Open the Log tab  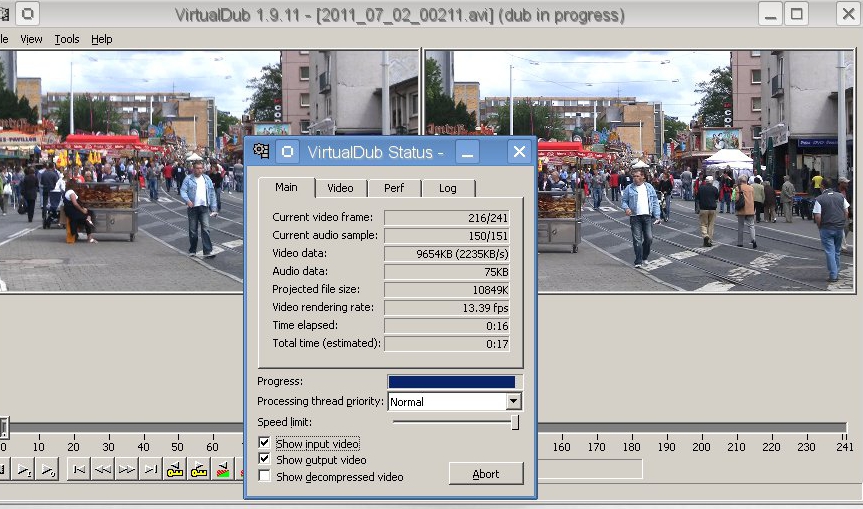pos(447,188)
